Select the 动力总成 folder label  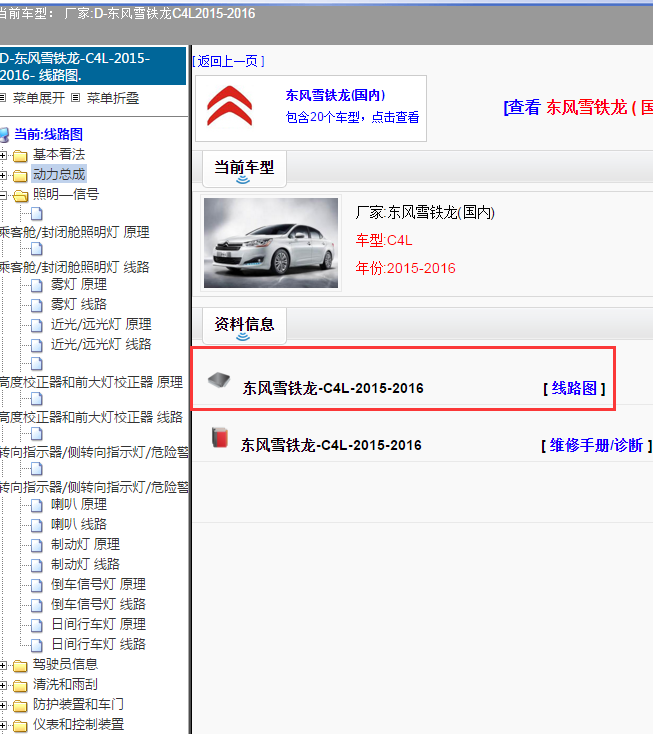coord(59,174)
